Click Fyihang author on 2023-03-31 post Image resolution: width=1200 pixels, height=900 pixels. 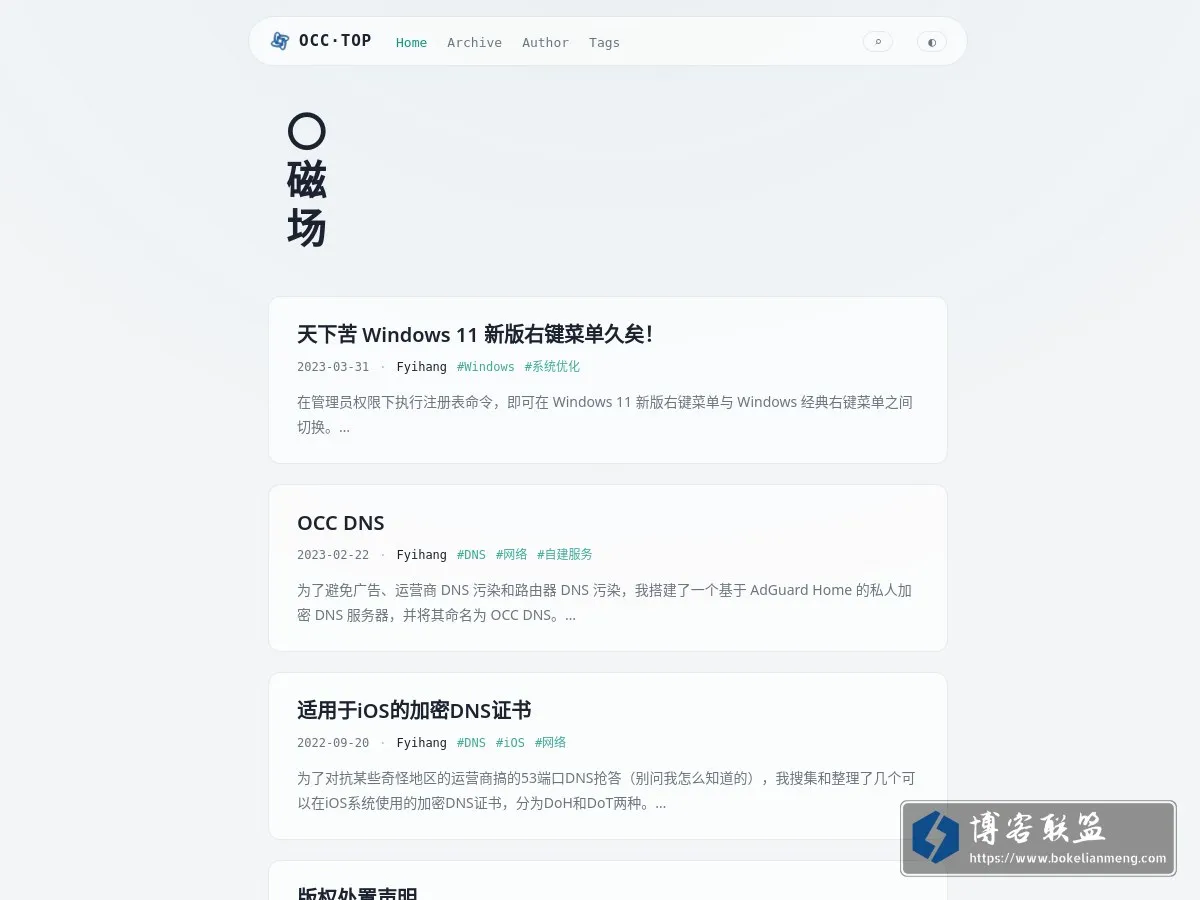coord(421,367)
